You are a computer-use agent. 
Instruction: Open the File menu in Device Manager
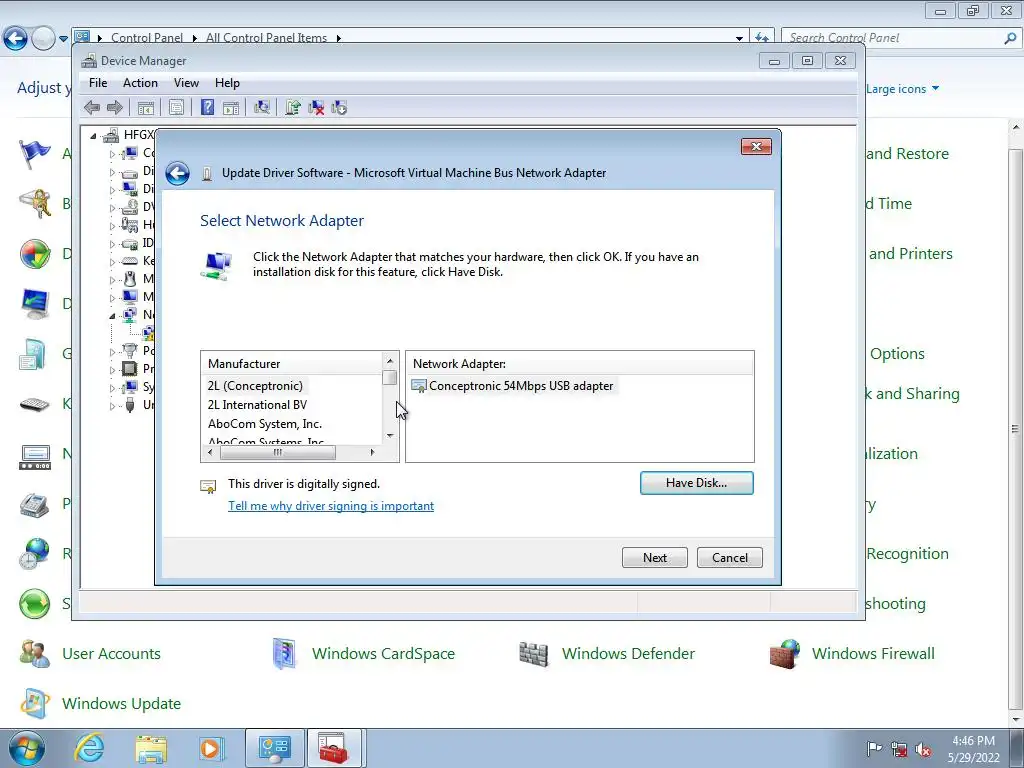98,83
